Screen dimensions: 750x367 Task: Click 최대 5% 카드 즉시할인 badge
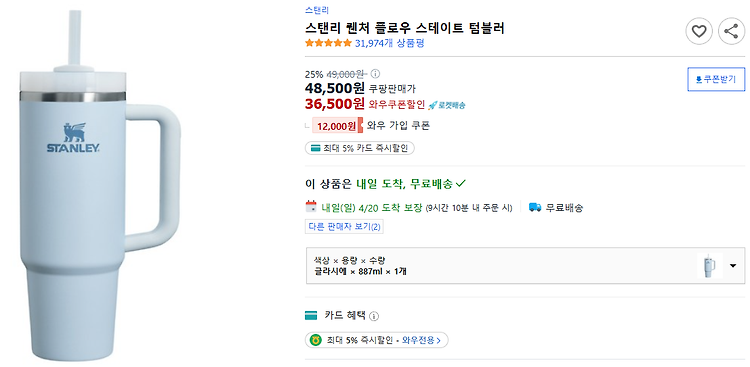pos(360,148)
